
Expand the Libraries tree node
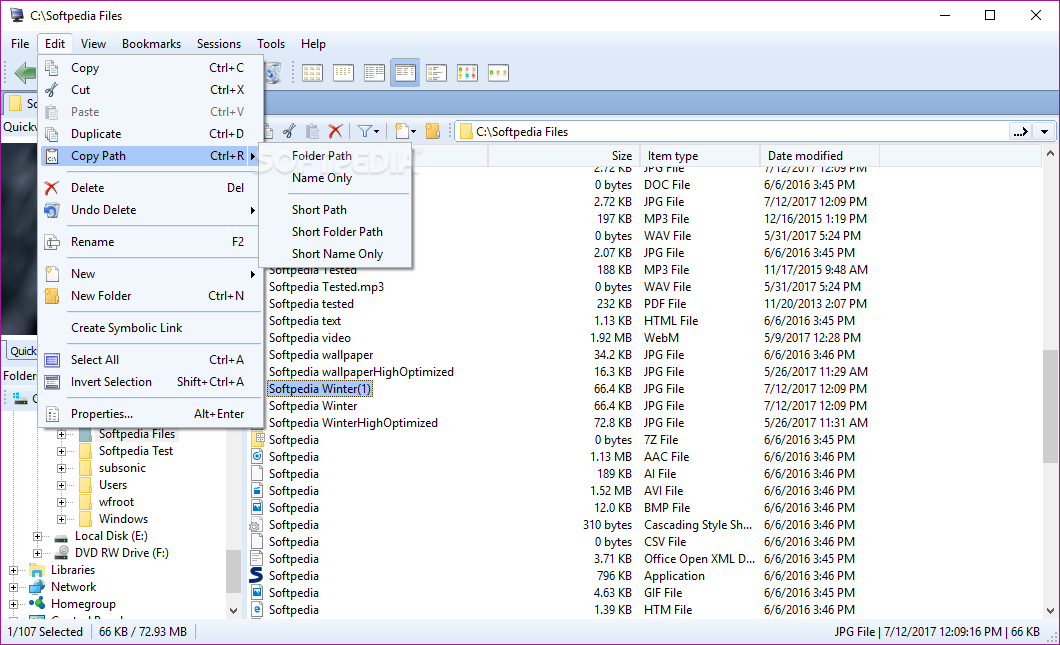point(14,570)
